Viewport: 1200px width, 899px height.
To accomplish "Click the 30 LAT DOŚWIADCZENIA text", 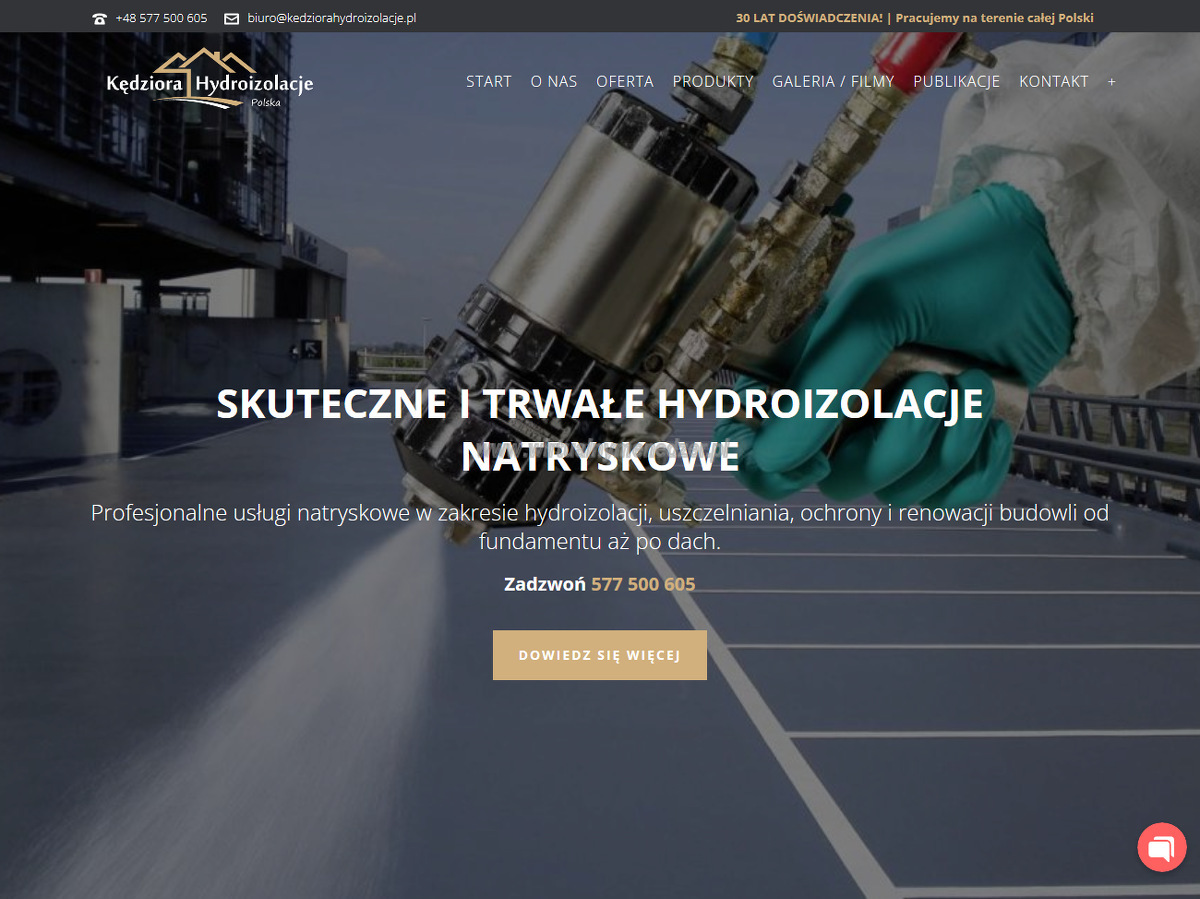I will [810, 19].
